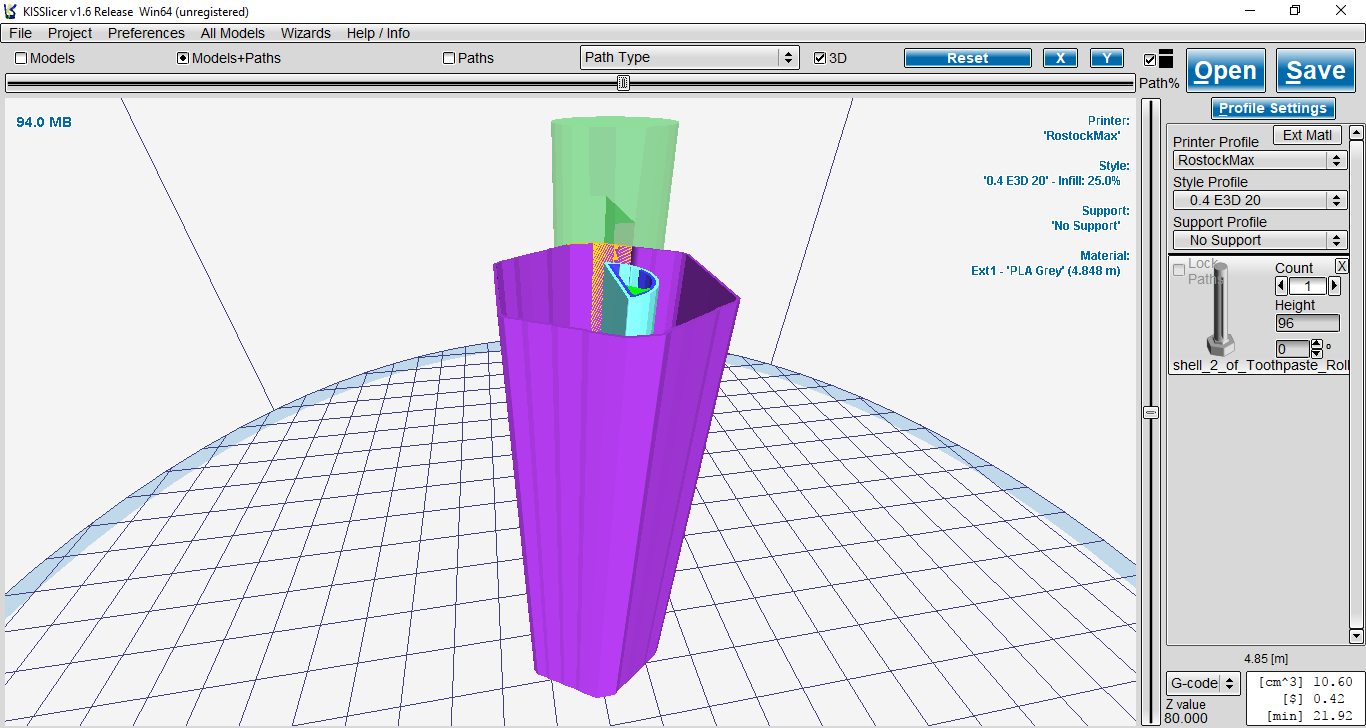Open the All Models menu
The image size is (1366, 728).
coord(233,33)
